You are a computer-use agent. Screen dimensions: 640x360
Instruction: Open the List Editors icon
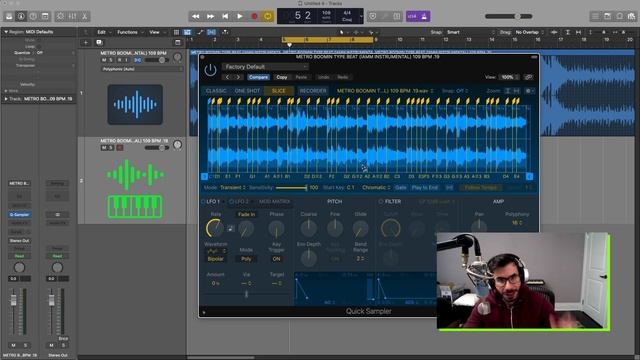[596, 16]
